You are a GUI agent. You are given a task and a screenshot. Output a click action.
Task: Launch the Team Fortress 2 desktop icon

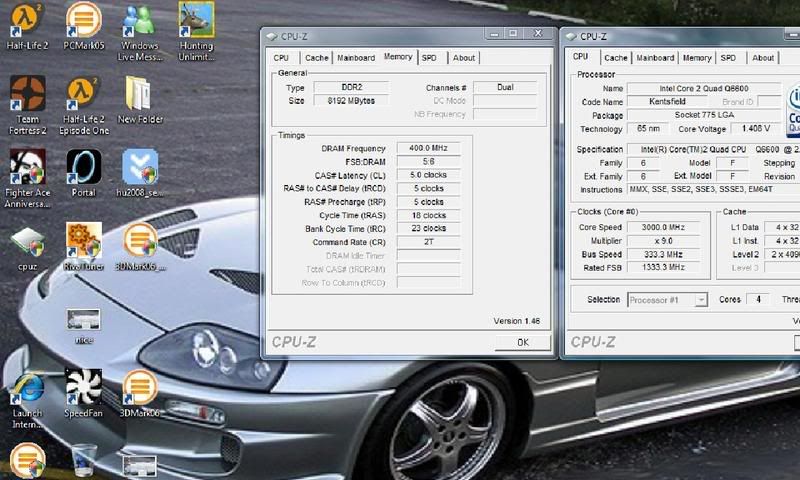tap(28, 105)
